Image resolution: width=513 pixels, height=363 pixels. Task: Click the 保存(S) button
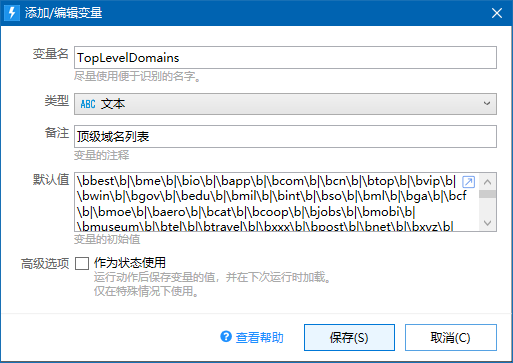coord(349,337)
